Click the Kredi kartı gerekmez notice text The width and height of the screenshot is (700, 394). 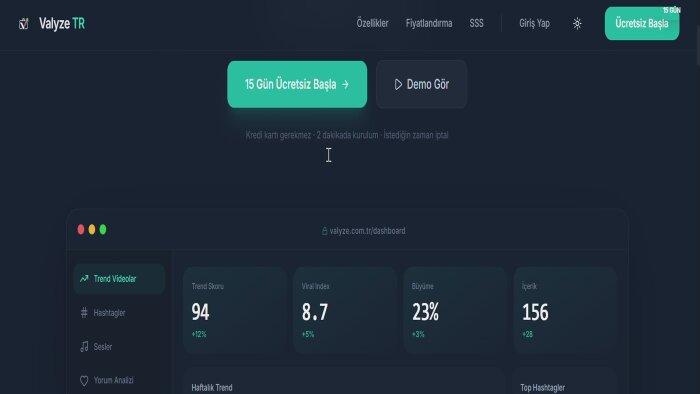click(347, 135)
